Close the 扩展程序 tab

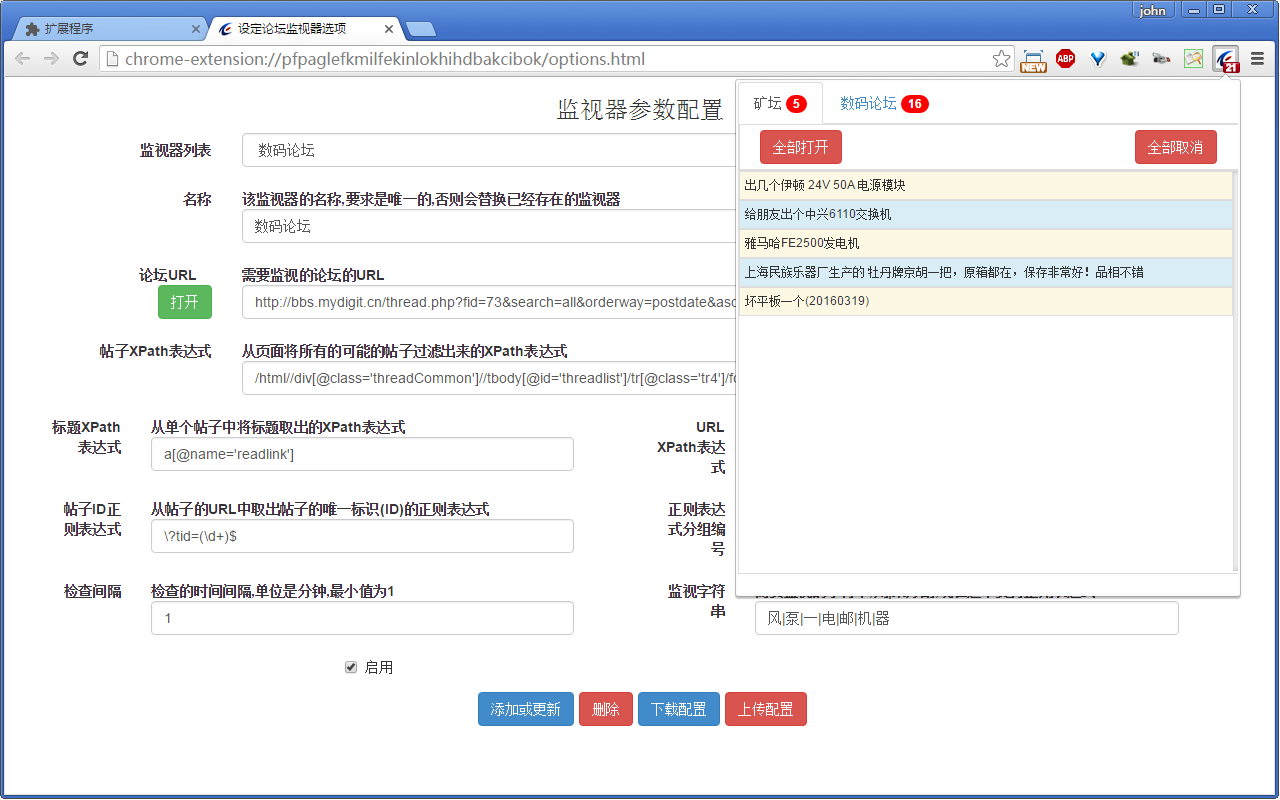click(x=195, y=29)
